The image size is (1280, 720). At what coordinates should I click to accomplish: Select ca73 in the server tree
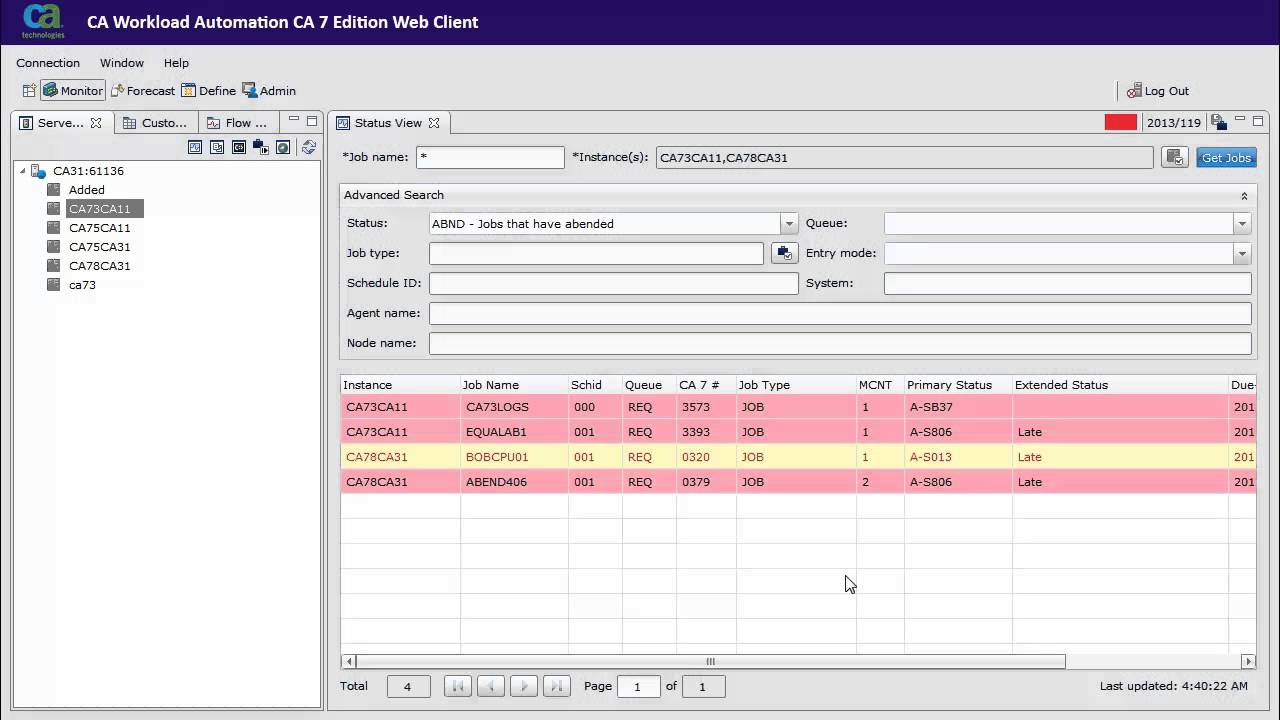(x=82, y=285)
